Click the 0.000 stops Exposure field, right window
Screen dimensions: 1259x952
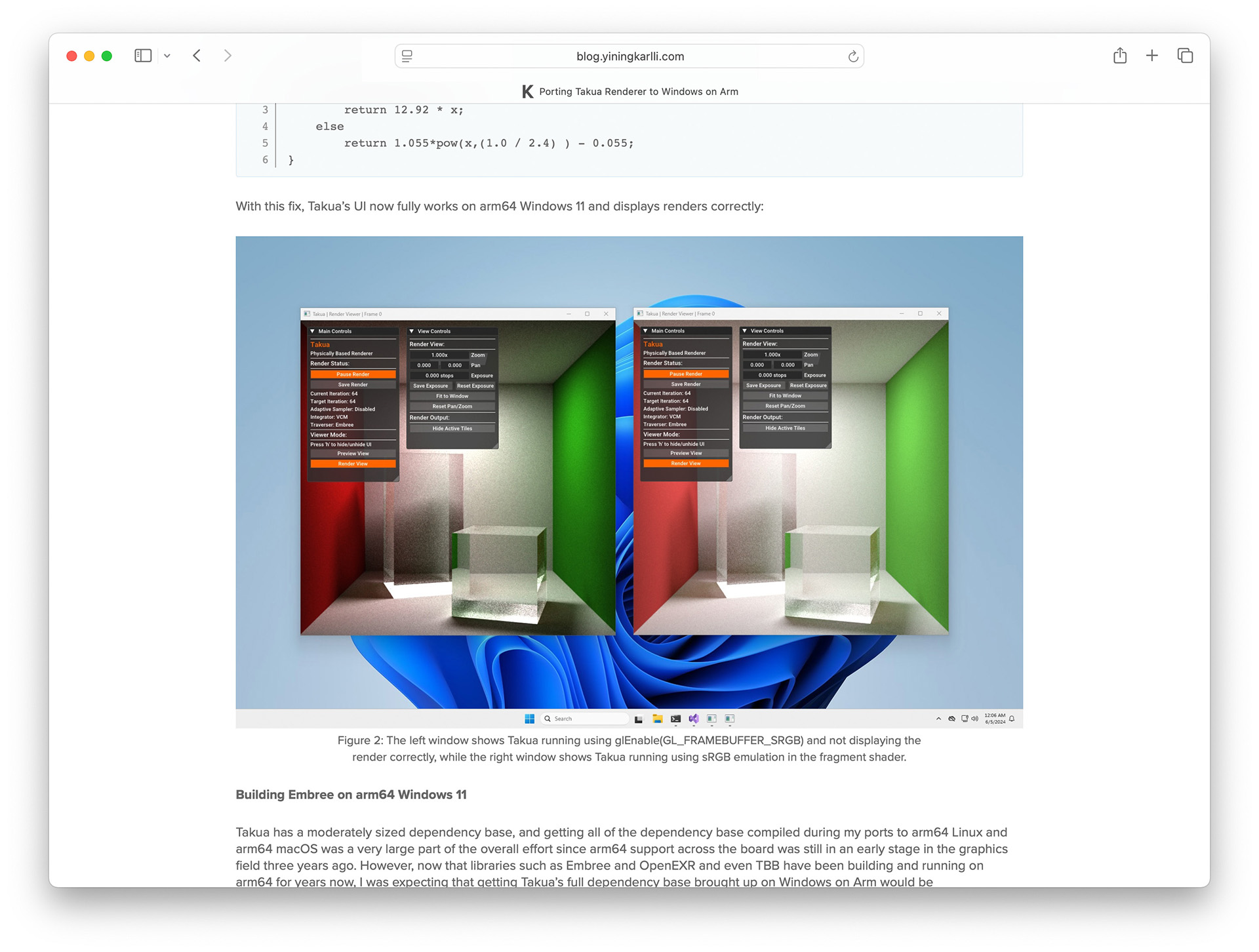point(772,375)
